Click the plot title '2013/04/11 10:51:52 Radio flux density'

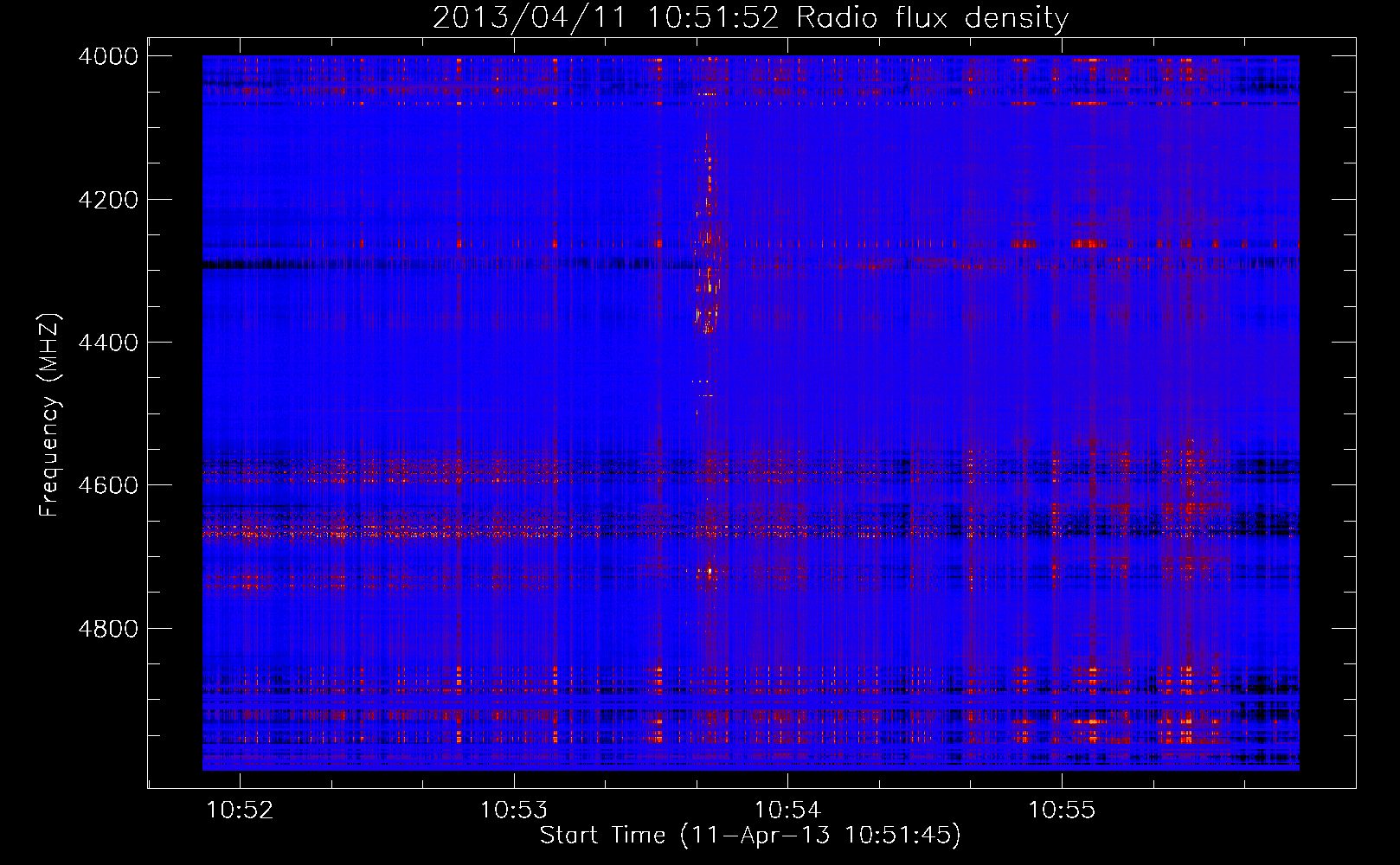pyautogui.click(x=750, y=17)
